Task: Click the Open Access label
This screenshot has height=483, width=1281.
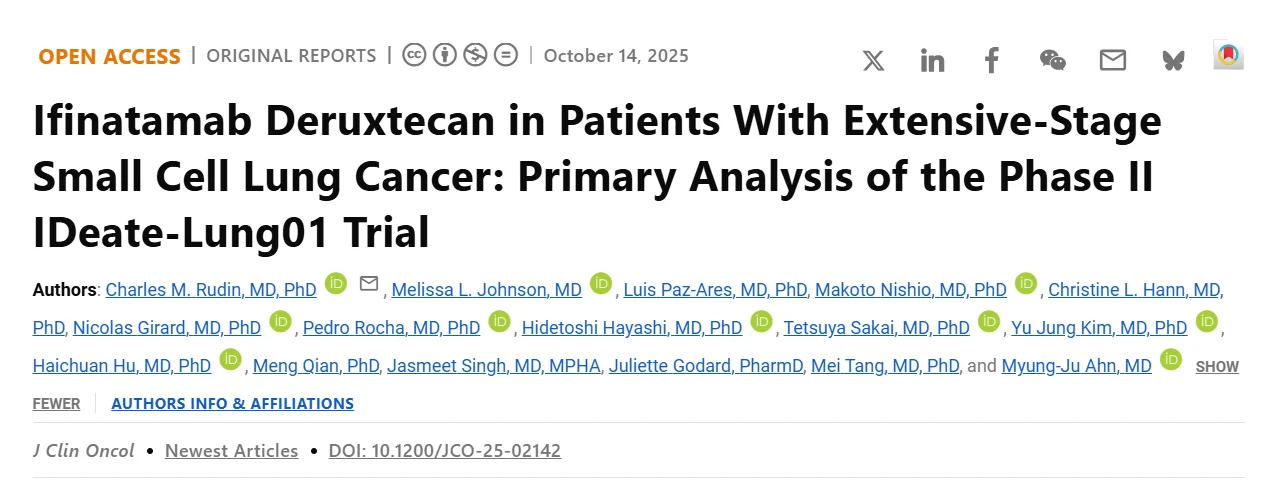Action: point(109,56)
